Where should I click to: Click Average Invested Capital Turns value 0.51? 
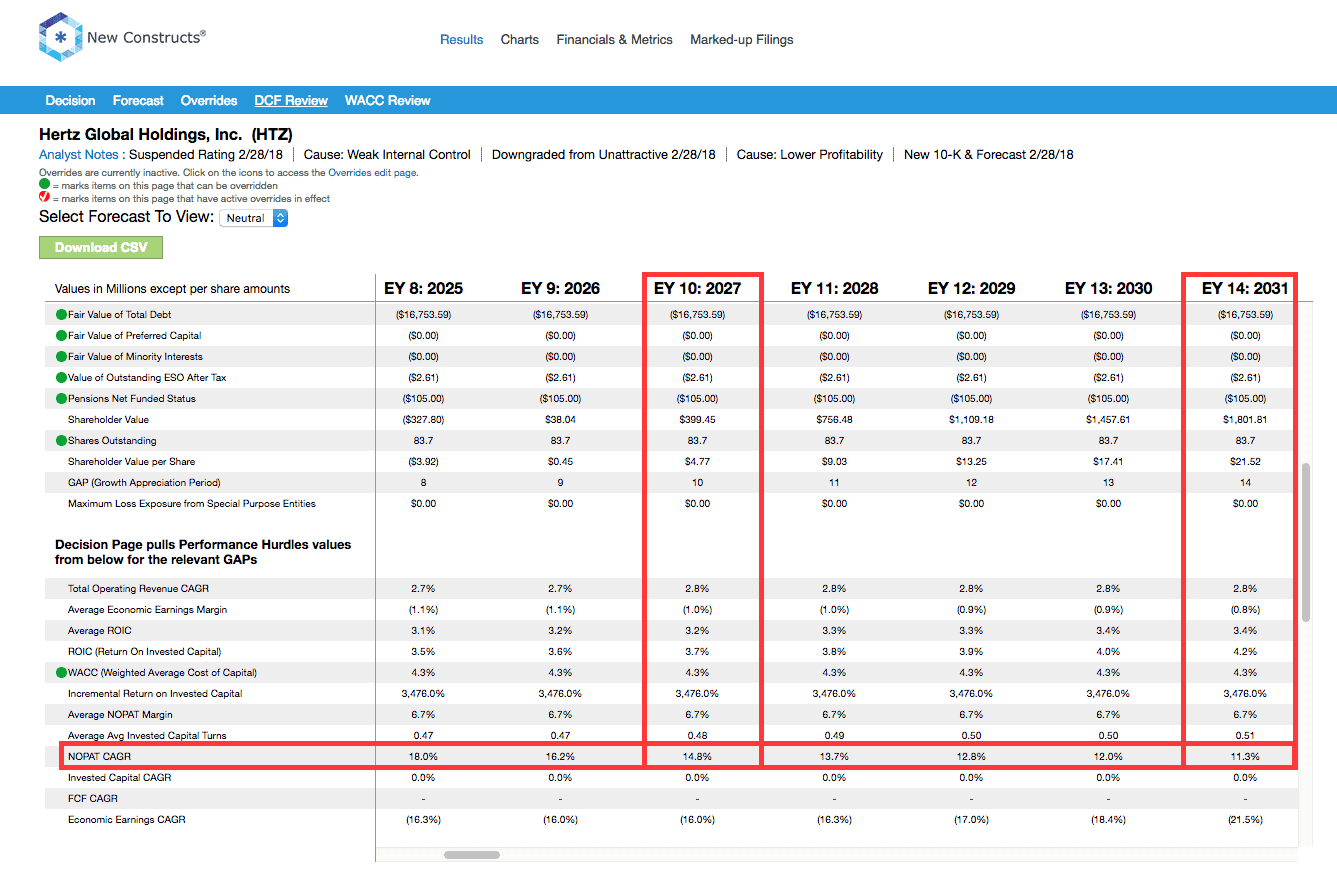[1245, 736]
